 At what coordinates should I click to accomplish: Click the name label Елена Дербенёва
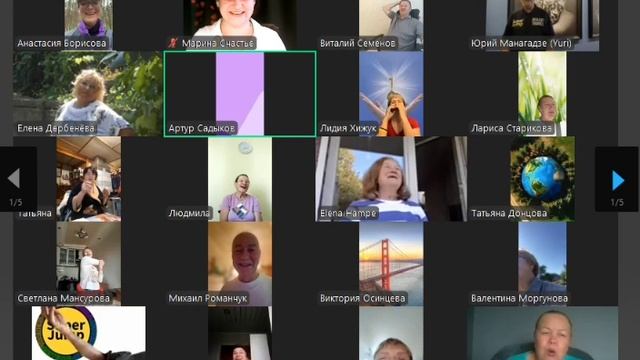pos(56,128)
